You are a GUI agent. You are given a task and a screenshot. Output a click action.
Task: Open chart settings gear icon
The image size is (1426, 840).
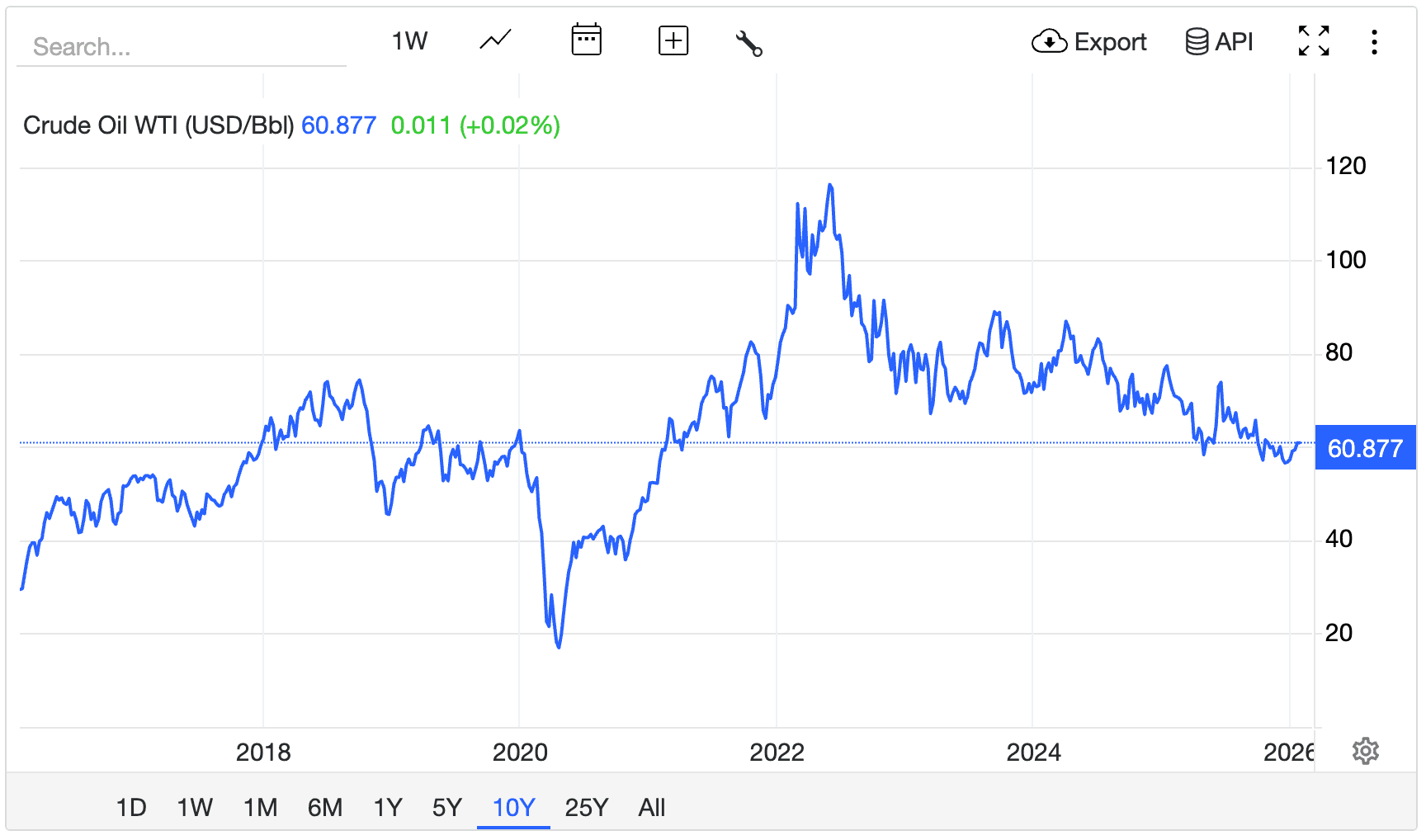pyautogui.click(x=1366, y=751)
